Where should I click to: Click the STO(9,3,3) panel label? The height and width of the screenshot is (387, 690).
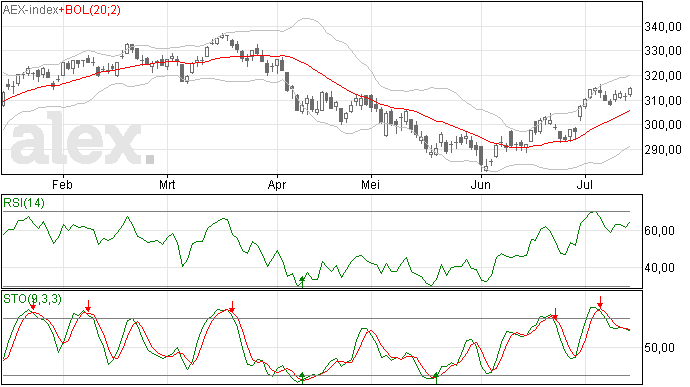[32, 299]
